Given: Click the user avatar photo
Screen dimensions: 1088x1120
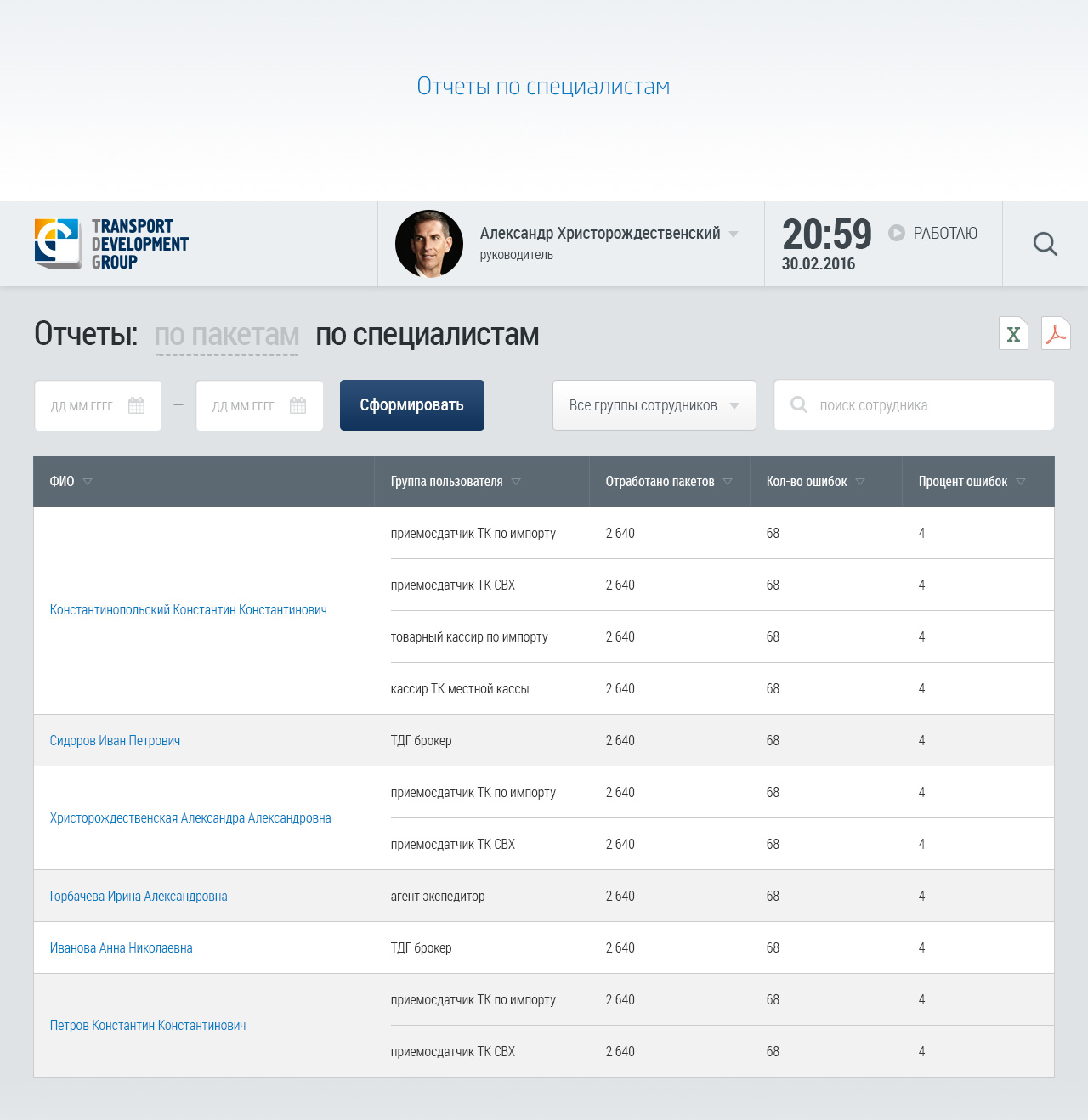Looking at the screenshot, I should [429, 244].
